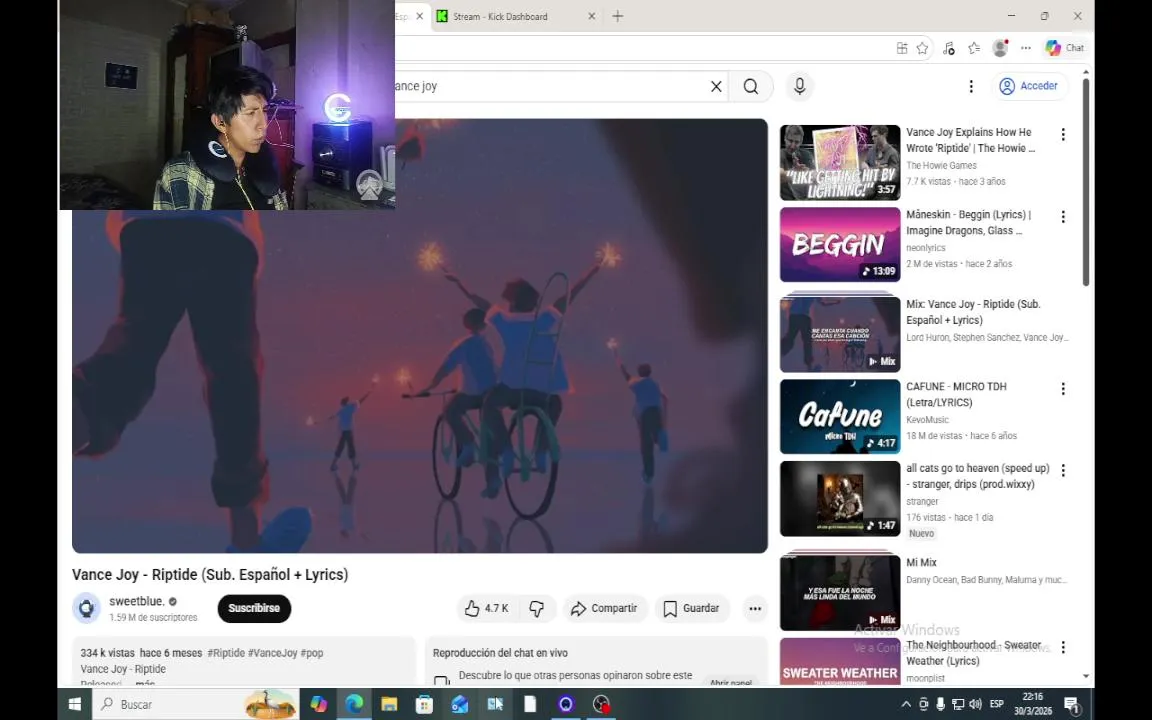Open Microsoft Store from the taskbar
The width and height of the screenshot is (1152, 720).
[x=424, y=705]
